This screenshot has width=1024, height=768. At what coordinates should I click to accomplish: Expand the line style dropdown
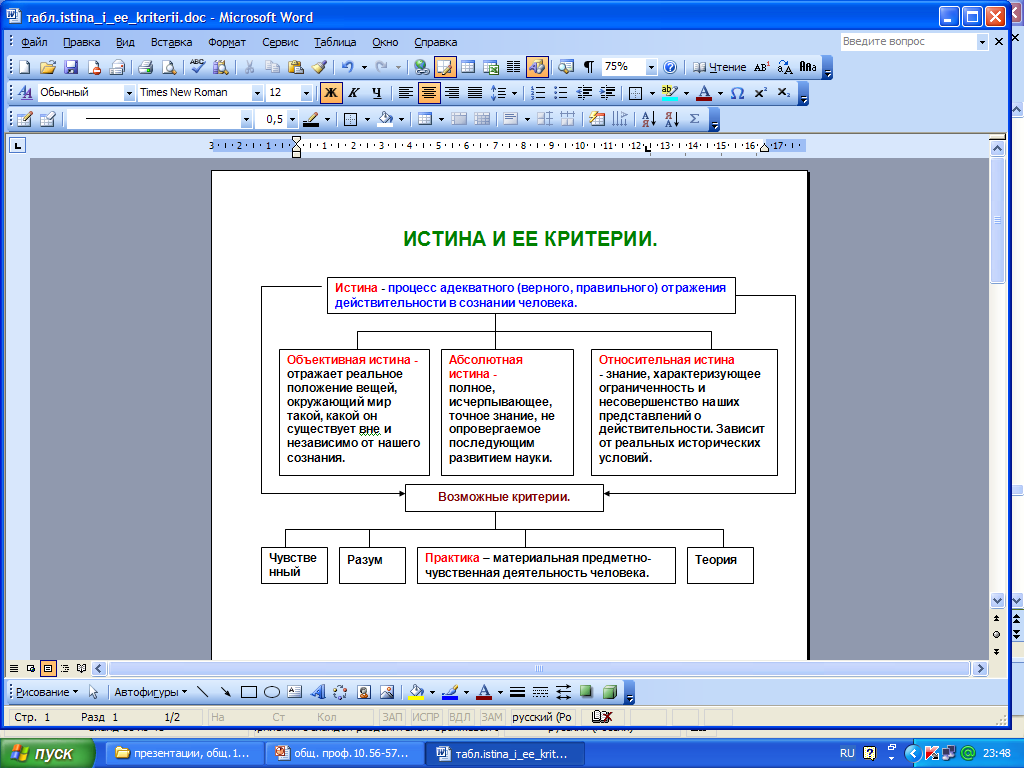pyautogui.click(x=246, y=120)
